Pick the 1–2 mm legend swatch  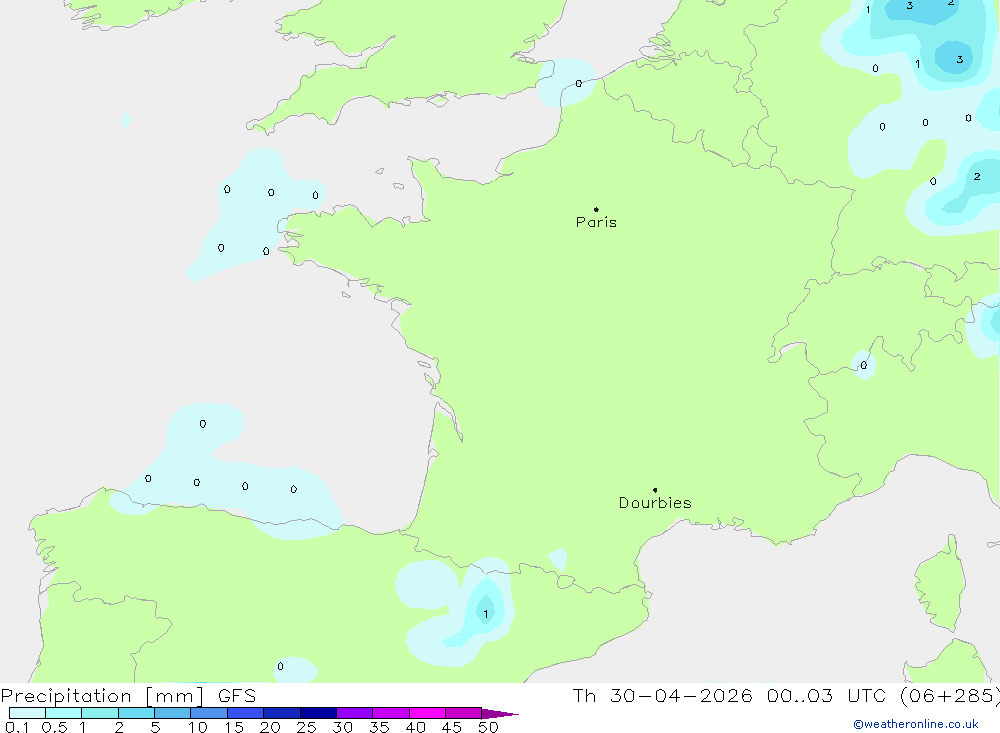99,713
